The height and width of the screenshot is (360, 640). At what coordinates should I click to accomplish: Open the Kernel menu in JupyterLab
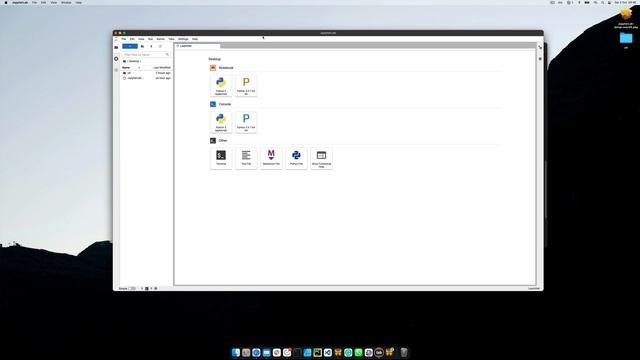[161, 39]
